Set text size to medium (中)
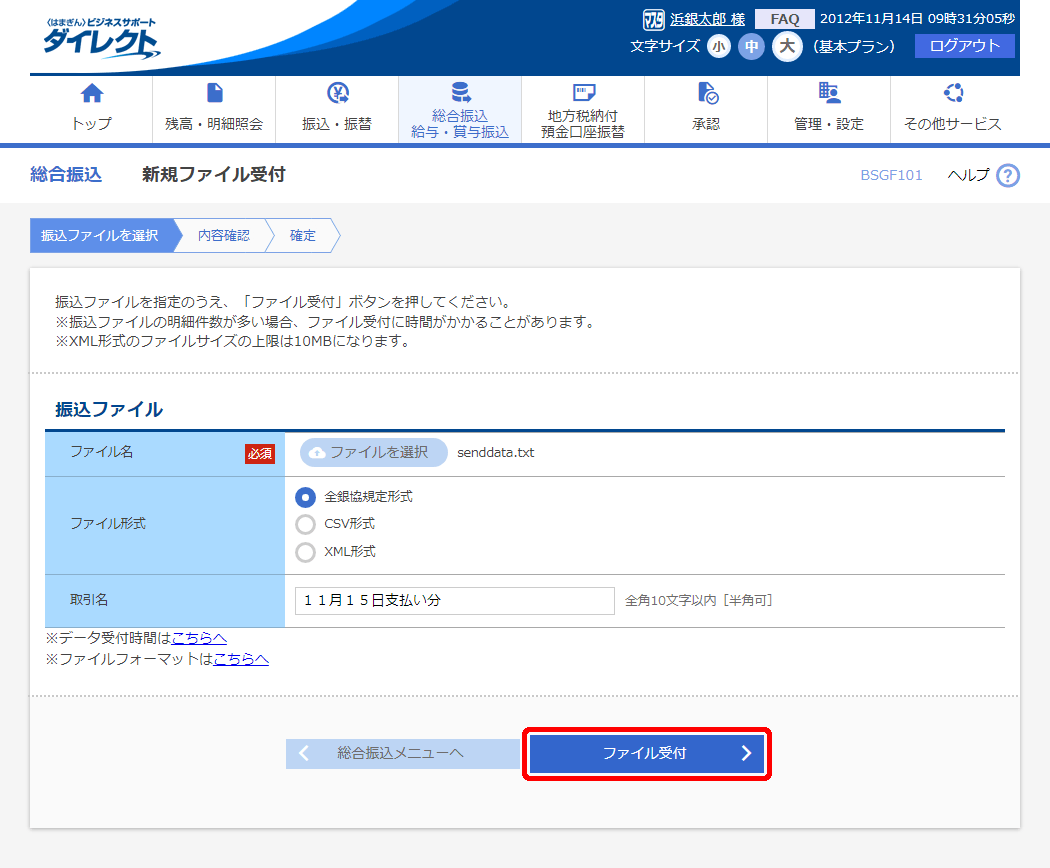 click(x=751, y=46)
